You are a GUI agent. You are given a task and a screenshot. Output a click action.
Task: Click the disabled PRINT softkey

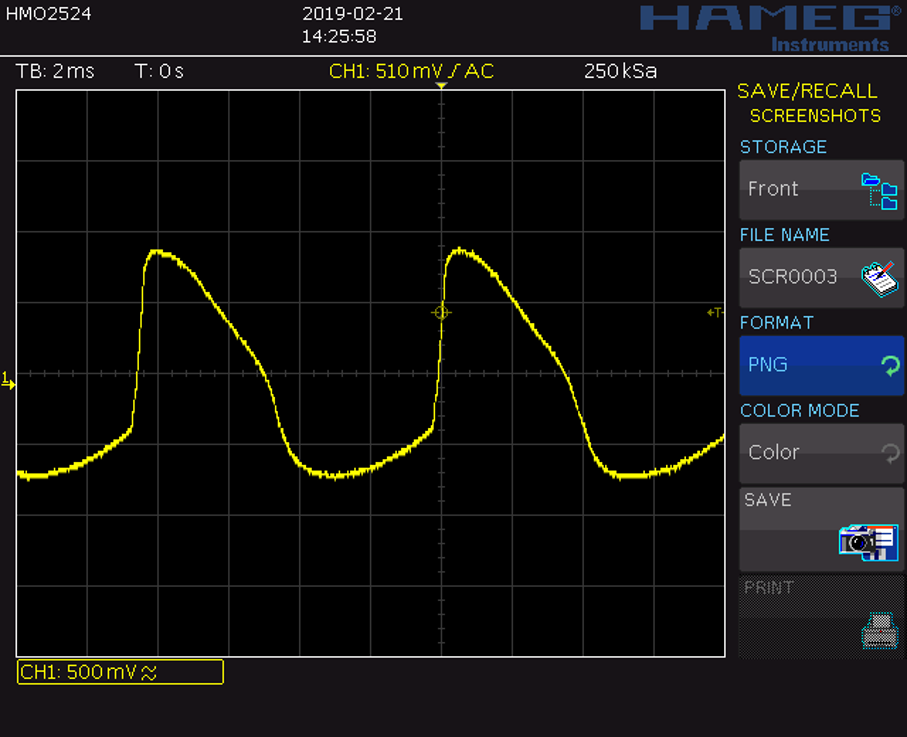[x=821, y=617]
